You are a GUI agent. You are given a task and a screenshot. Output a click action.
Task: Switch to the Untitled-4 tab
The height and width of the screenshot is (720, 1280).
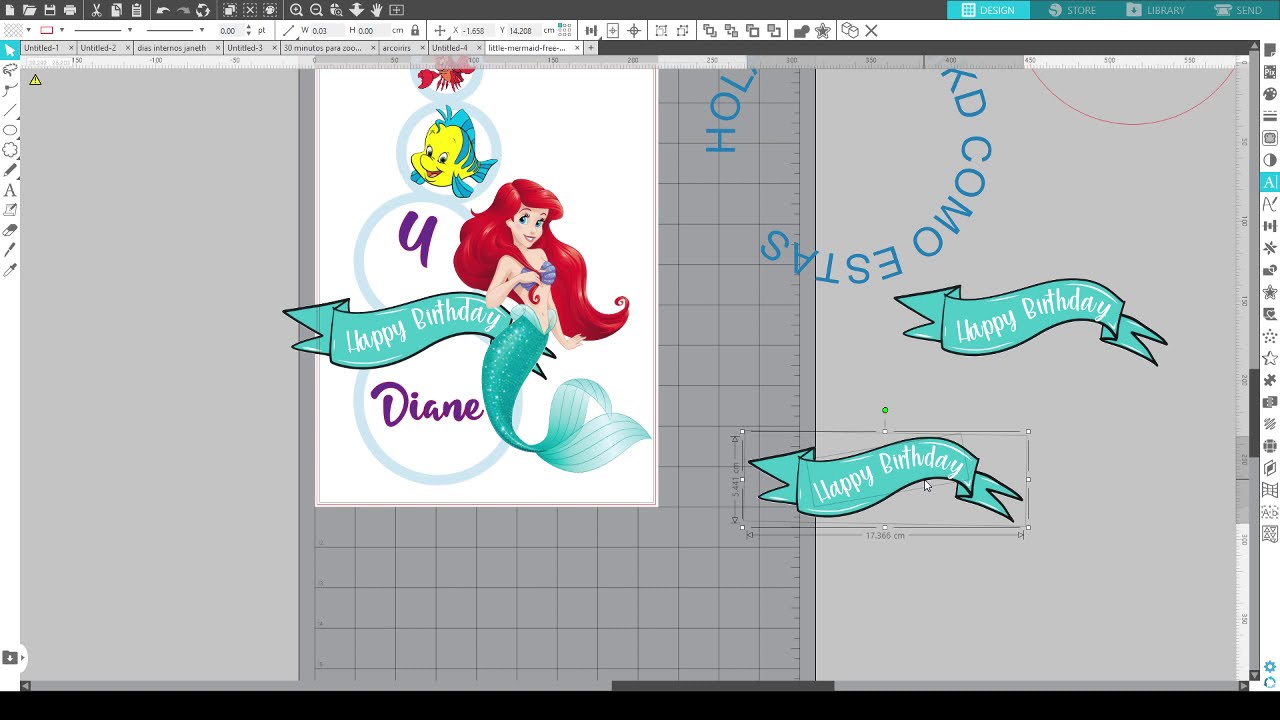click(450, 48)
